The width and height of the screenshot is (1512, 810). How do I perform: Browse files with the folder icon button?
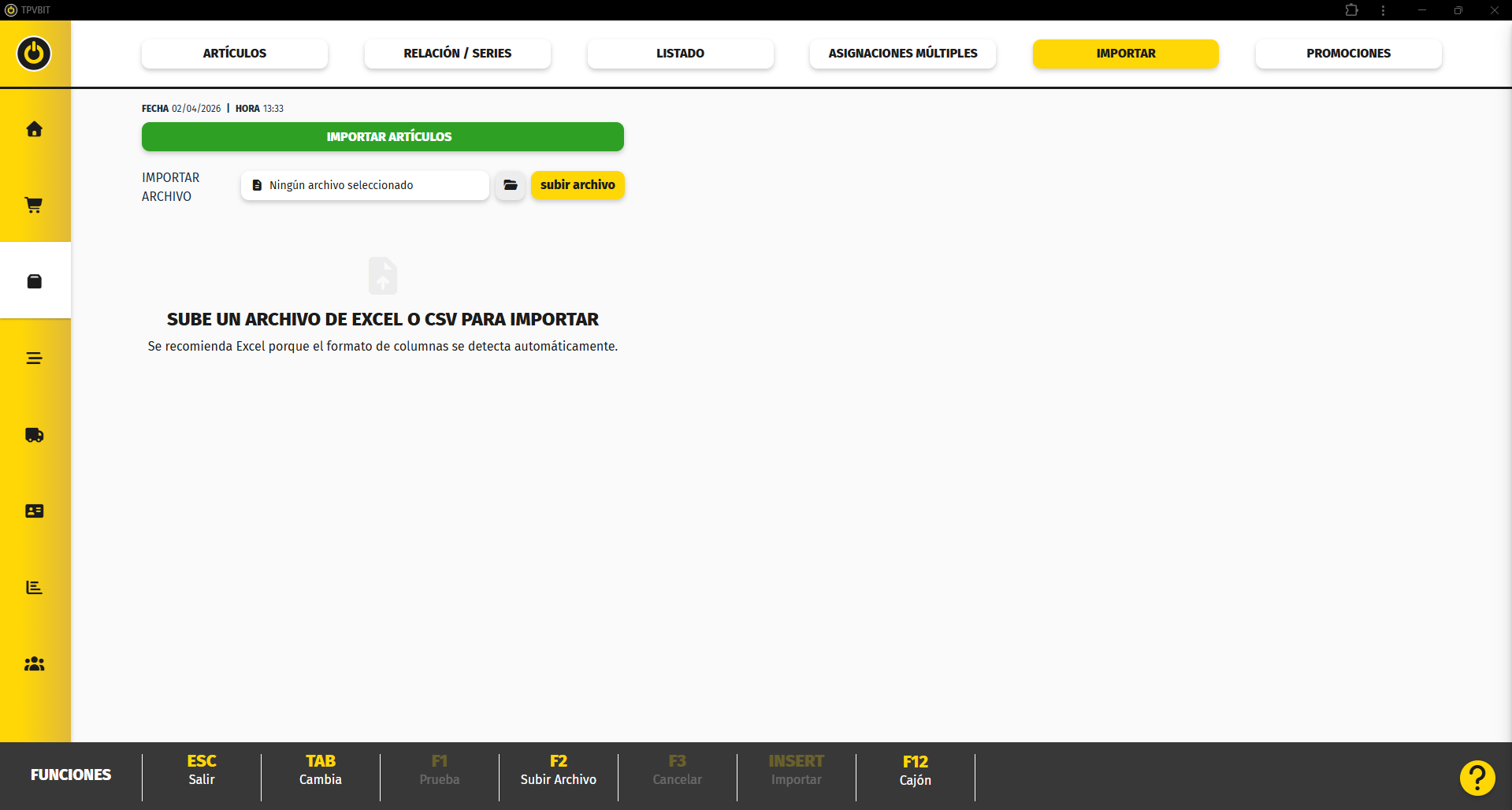tap(510, 185)
